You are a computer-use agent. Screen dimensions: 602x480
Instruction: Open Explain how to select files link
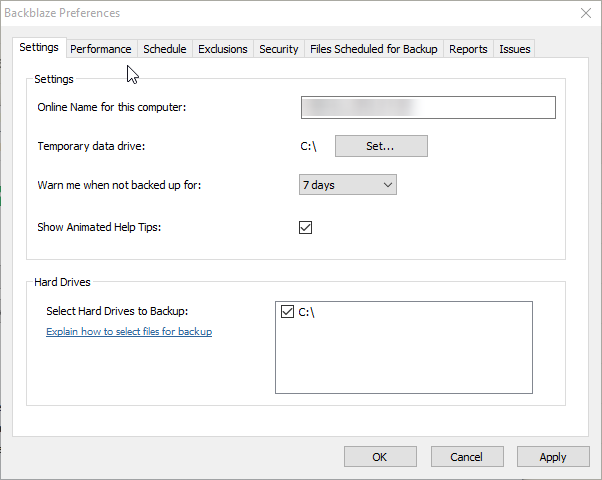pos(129,331)
